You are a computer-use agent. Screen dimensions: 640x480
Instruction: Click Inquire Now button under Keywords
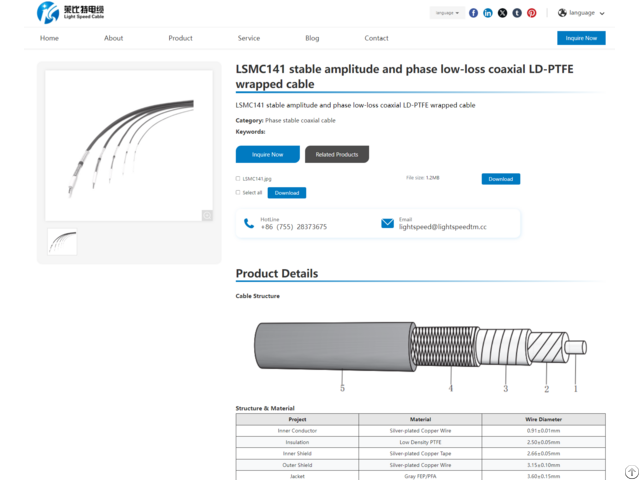[268, 154]
